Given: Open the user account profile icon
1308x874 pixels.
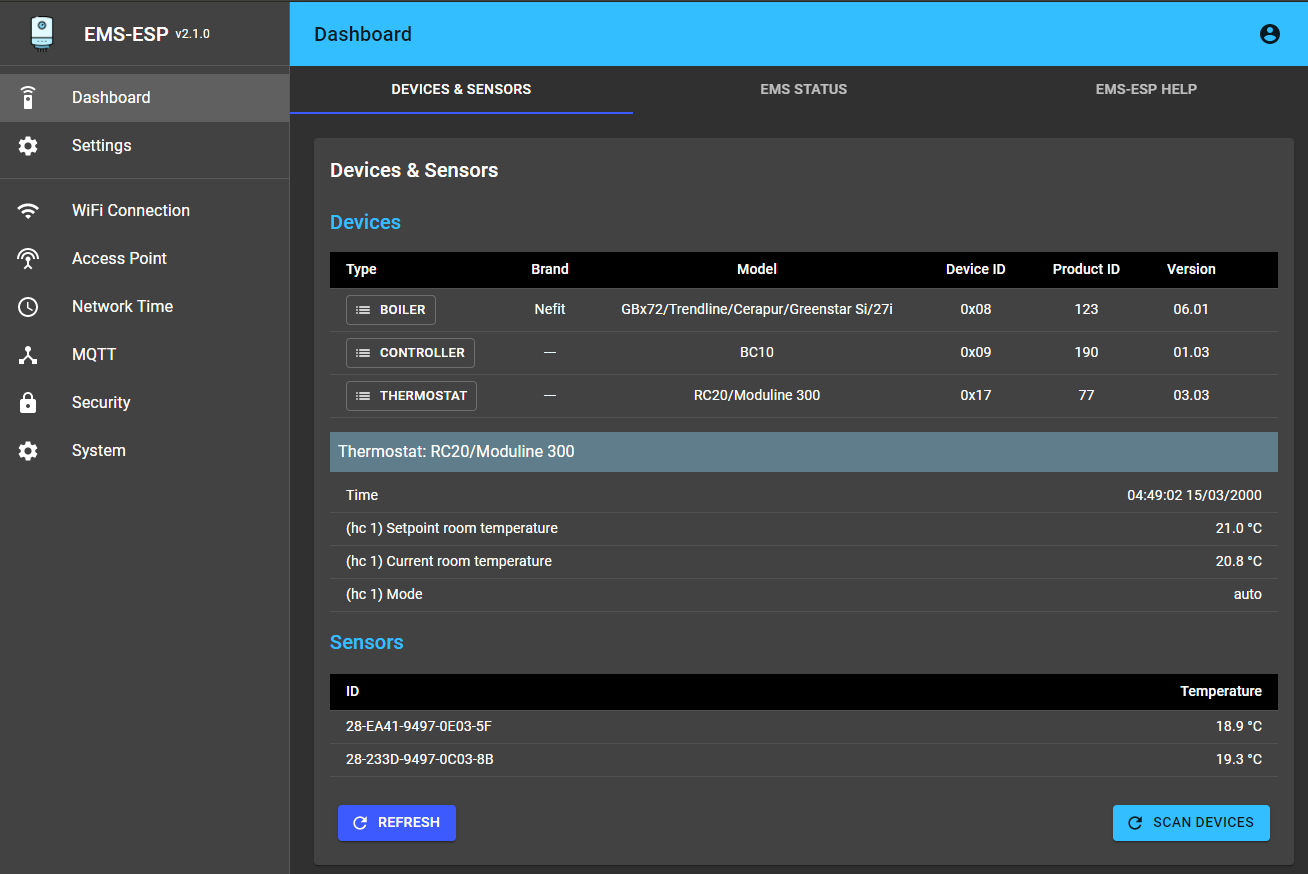Looking at the screenshot, I should (1269, 34).
